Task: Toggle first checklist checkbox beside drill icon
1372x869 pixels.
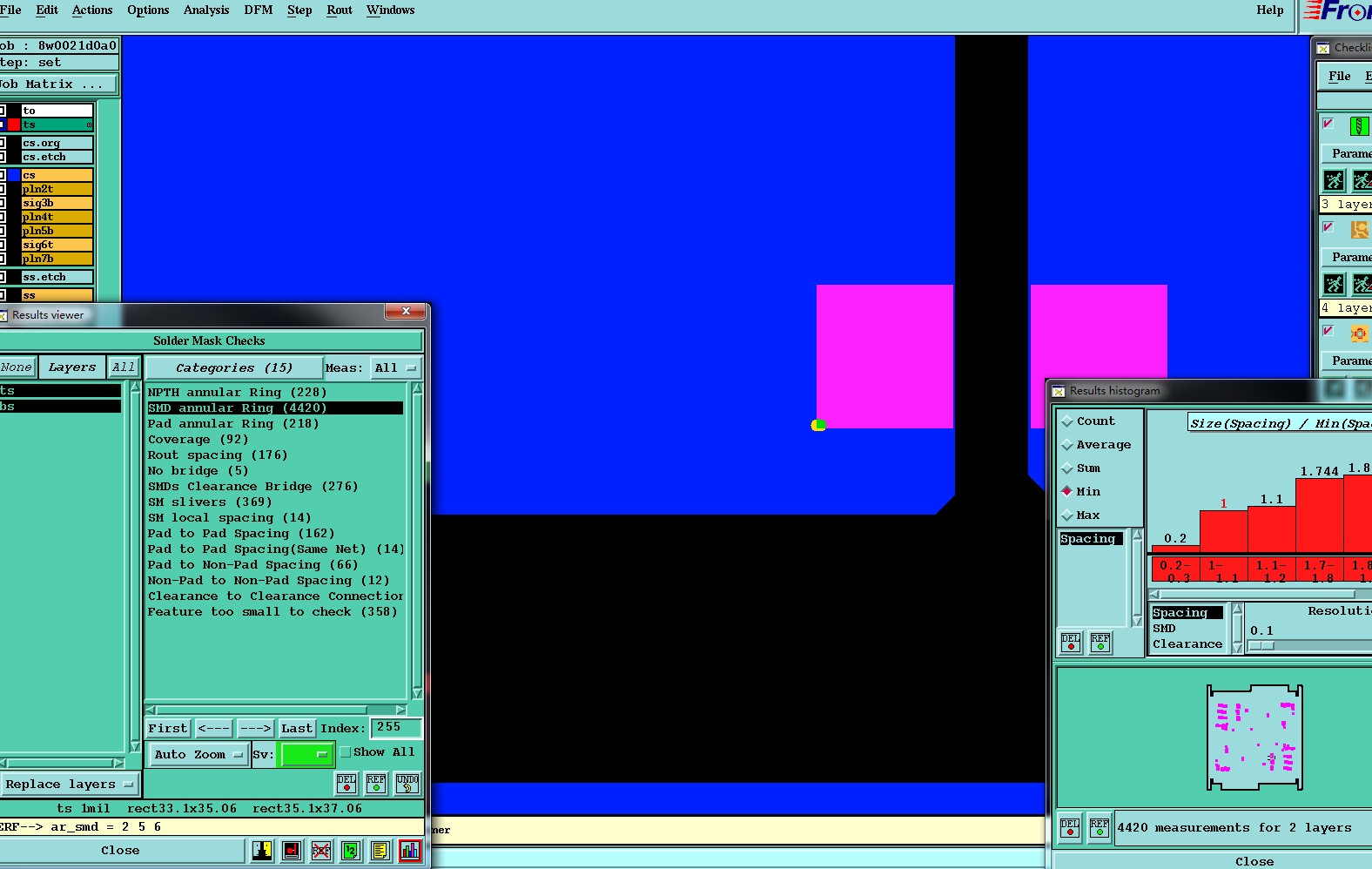Action: click(1328, 124)
